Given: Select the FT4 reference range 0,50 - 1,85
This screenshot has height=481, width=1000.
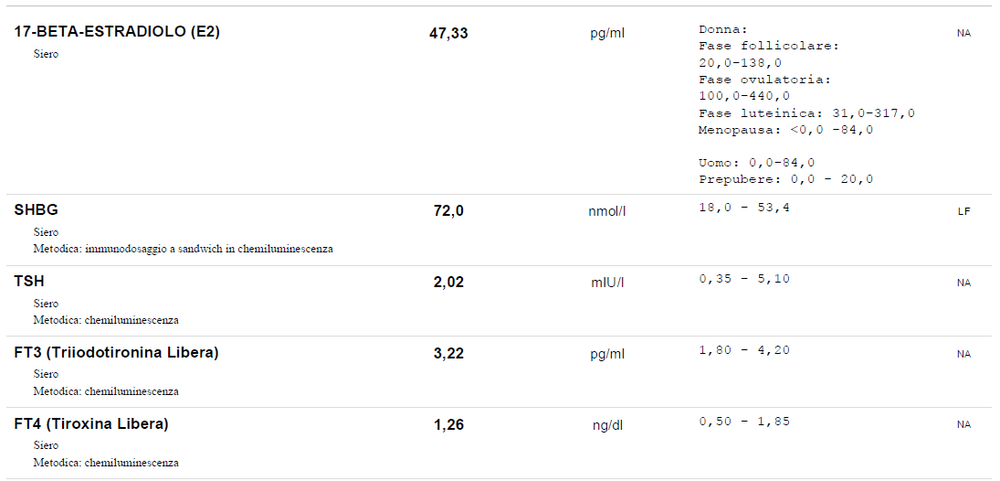Looking at the screenshot, I should 744,421.
